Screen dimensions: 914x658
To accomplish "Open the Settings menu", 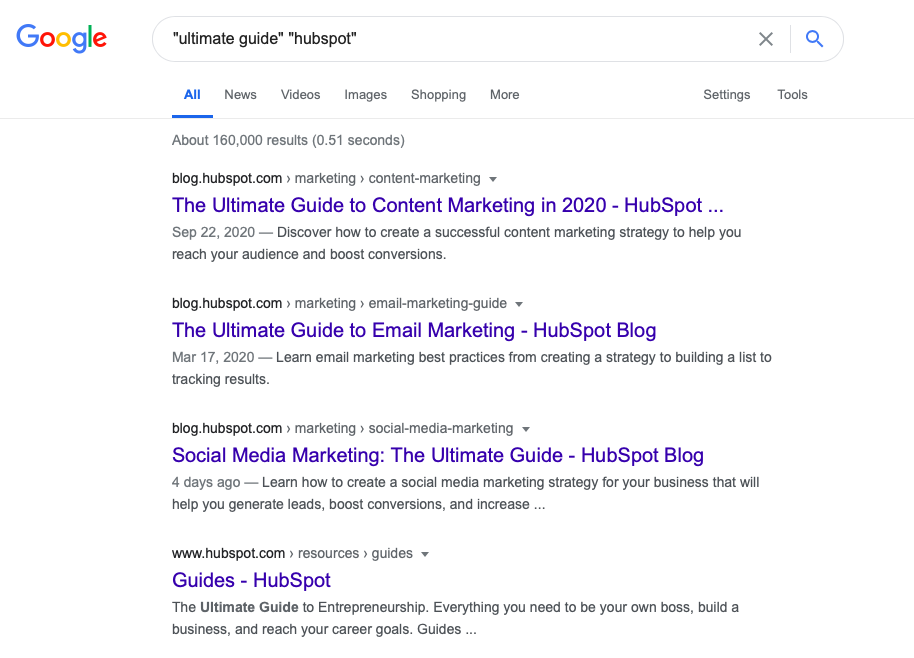I will tap(726, 95).
